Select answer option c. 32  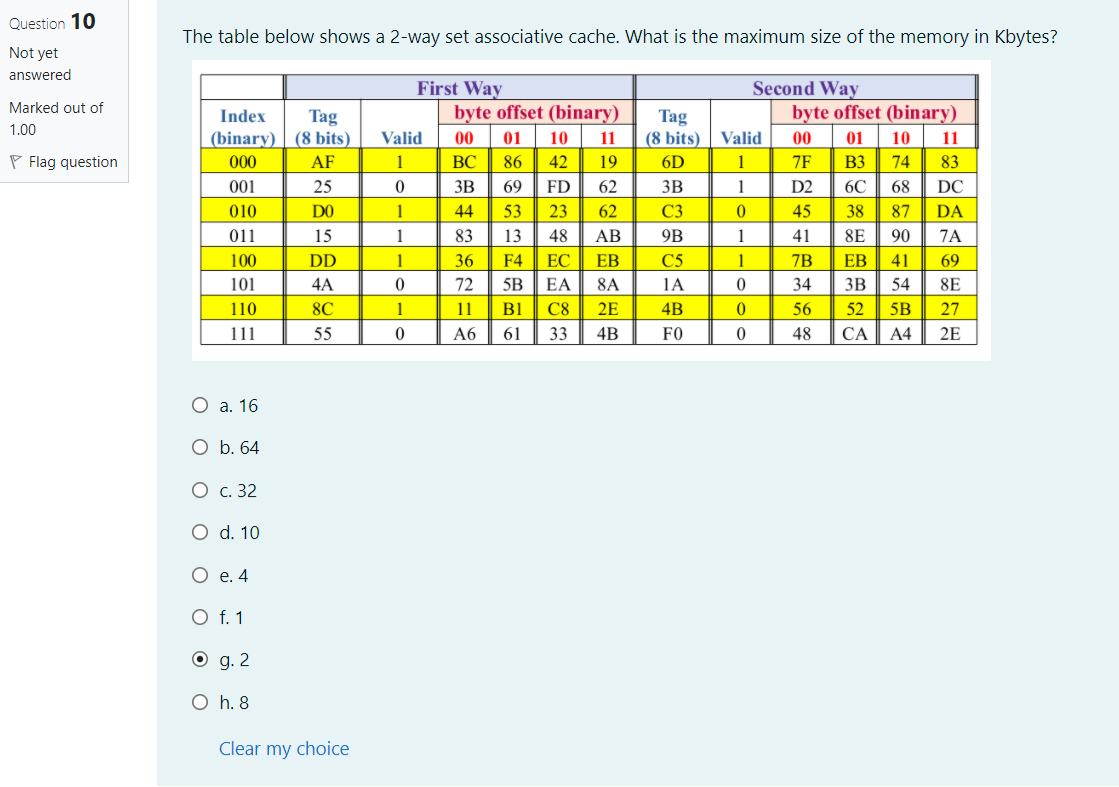pos(200,490)
